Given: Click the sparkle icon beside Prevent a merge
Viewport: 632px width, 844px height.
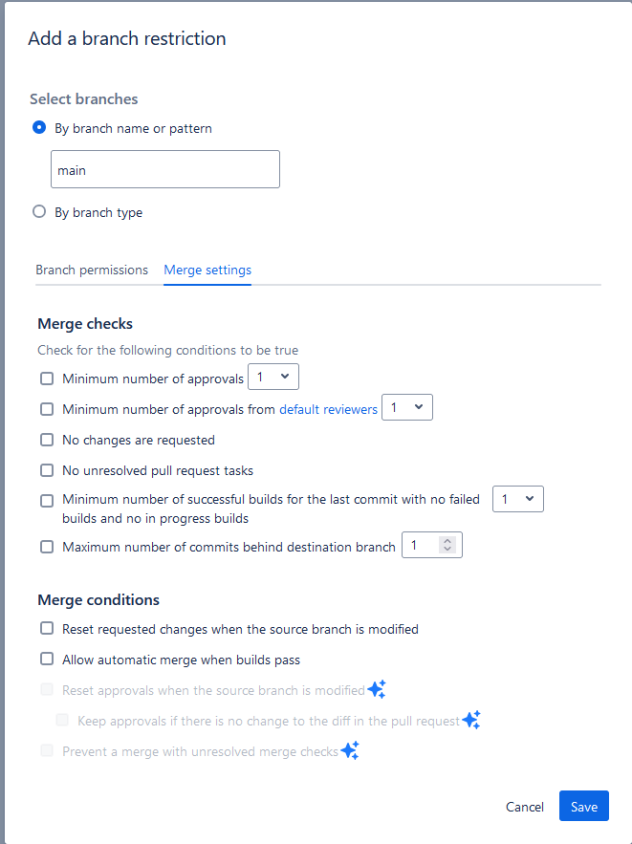Looking at the screenshot, I should [350, 750].
